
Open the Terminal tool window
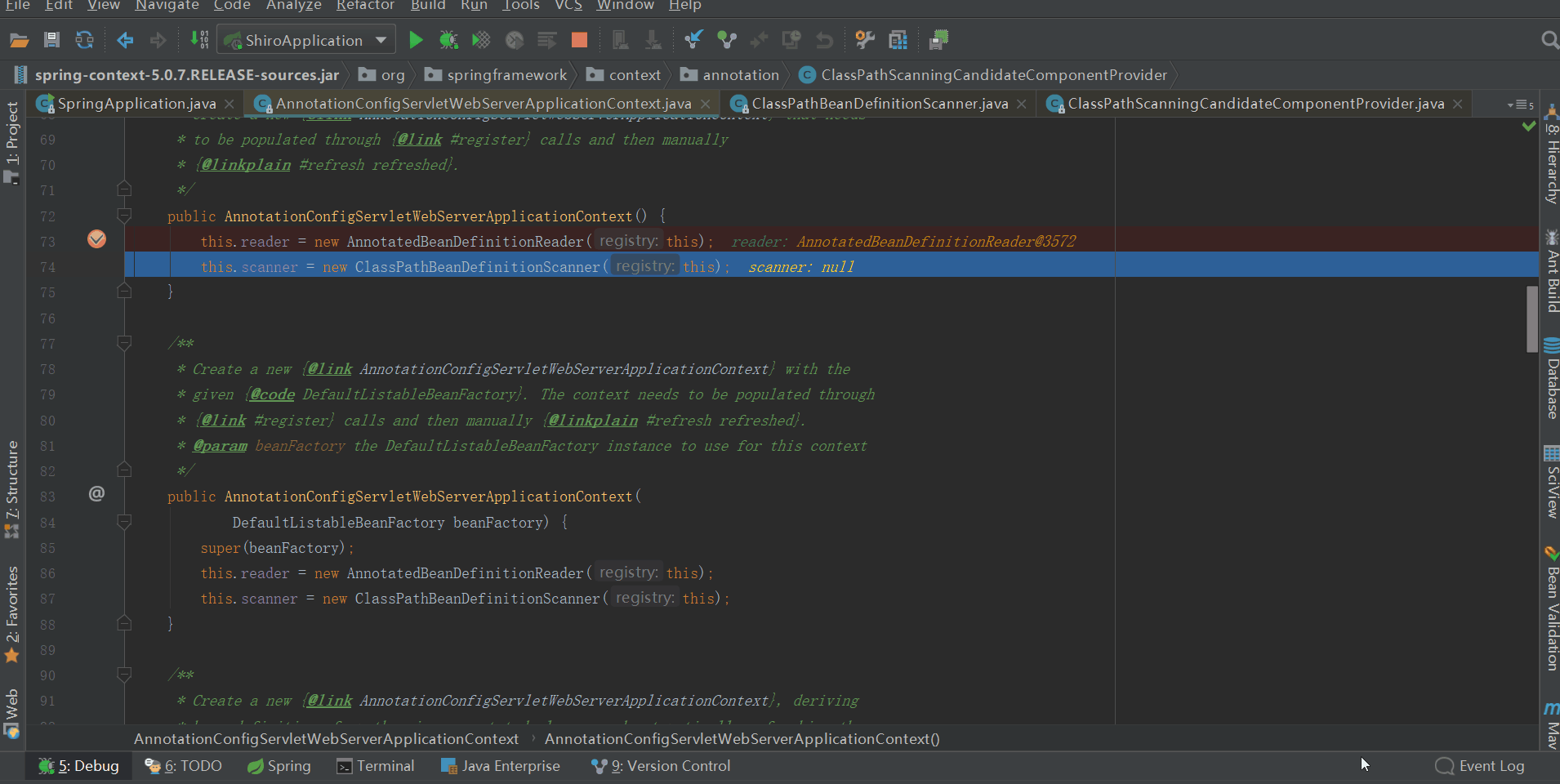coord(376,766)
